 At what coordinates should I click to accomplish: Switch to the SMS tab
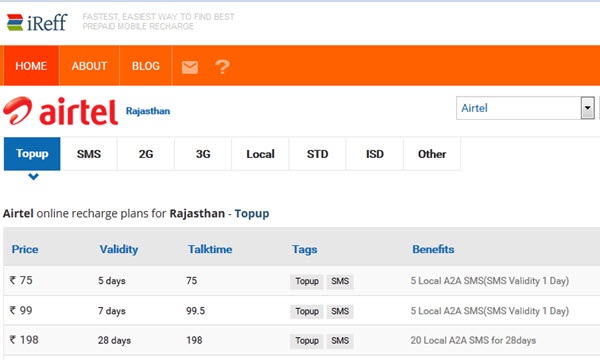[x=89, y=154]
